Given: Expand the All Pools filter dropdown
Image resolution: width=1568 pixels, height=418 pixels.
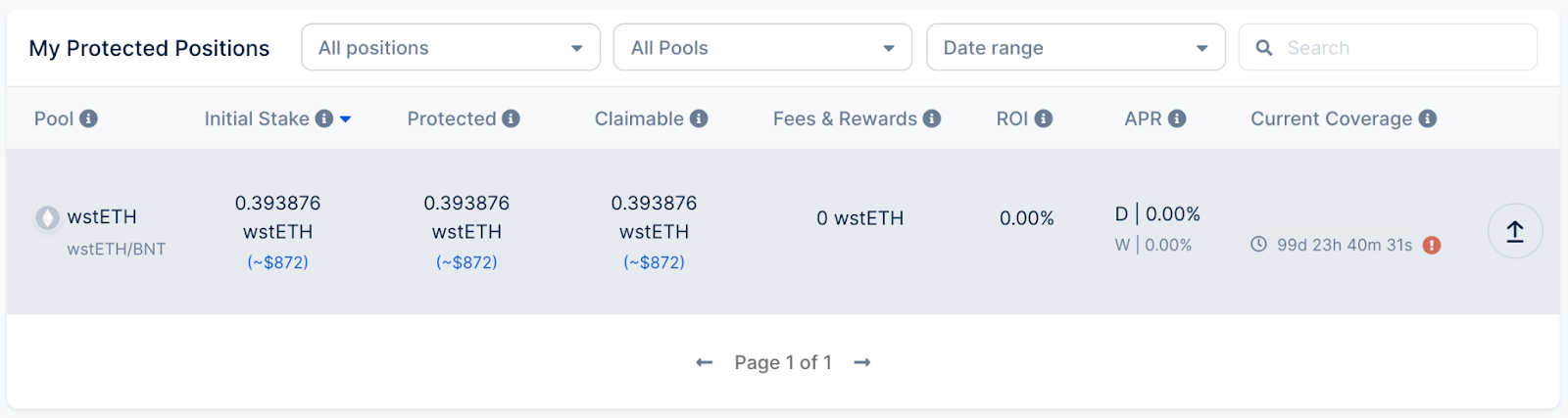Looking at the screenshot, I should point(762,47).
